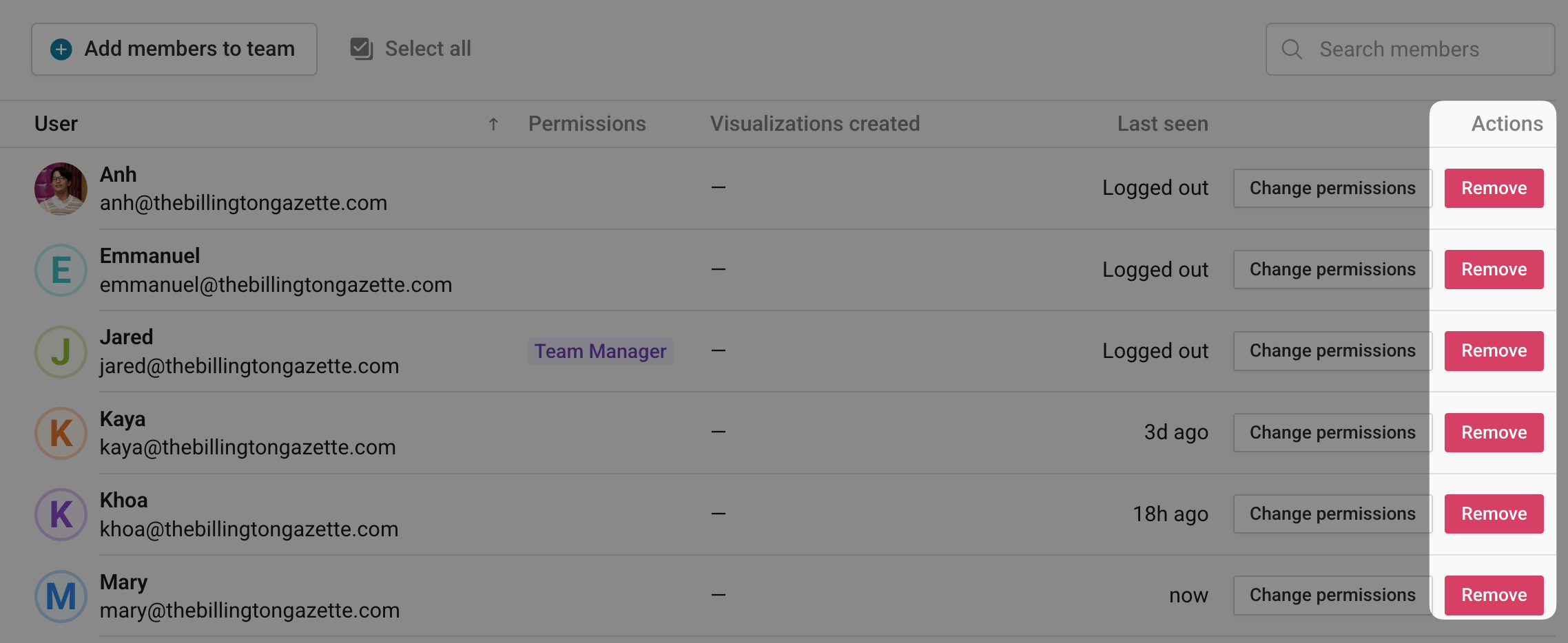Click Khoa's K avatar icon

coord(61,514)
